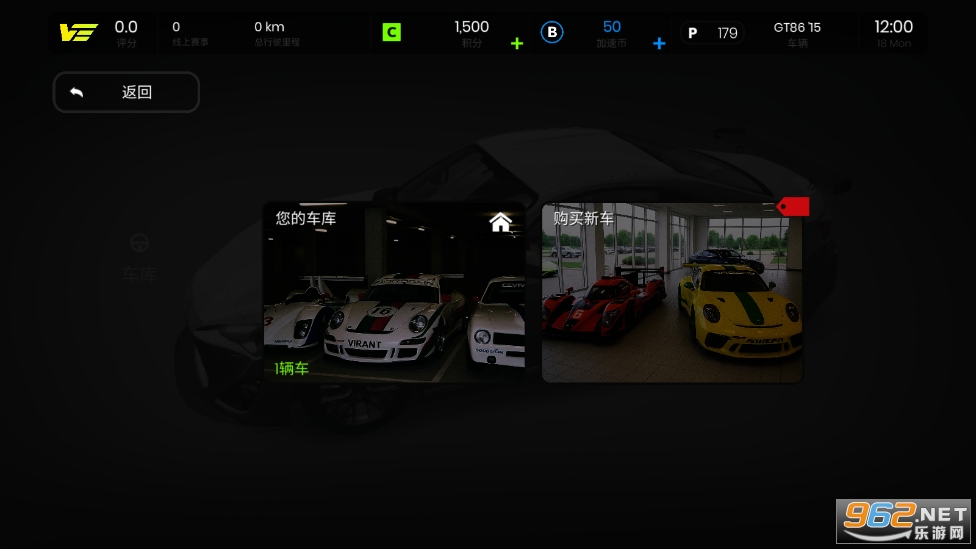Viewport: 976px width, 549px height.
Task: Click the yellow VE logo icon
Action: click(x=78, y=33)
